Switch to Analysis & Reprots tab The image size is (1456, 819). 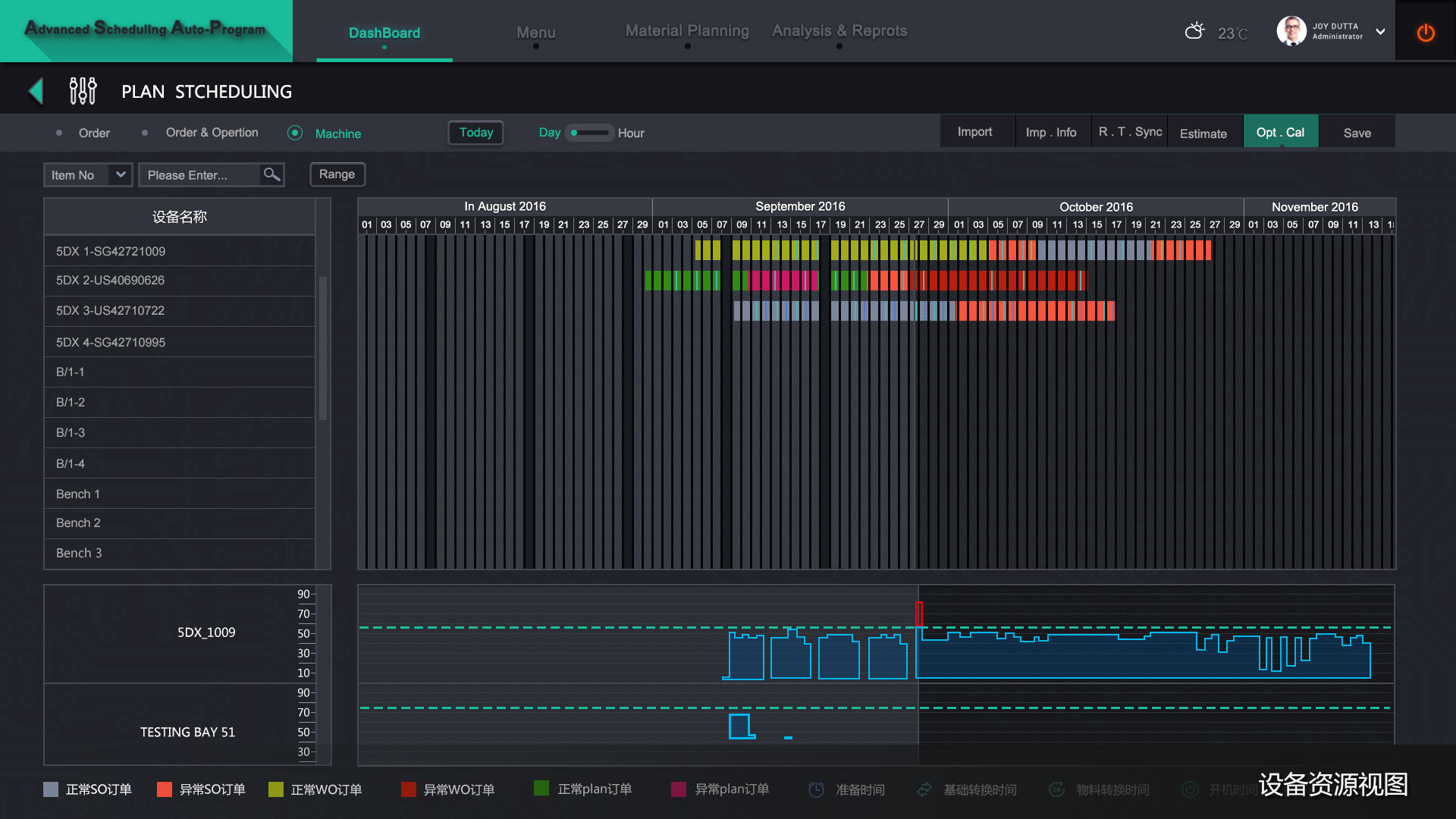point(839,31)
